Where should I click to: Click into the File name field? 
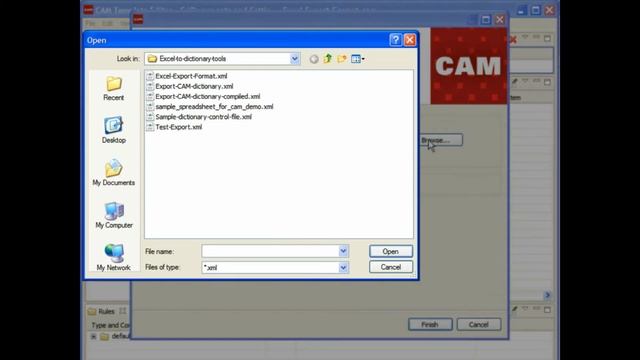pos(270,251)
